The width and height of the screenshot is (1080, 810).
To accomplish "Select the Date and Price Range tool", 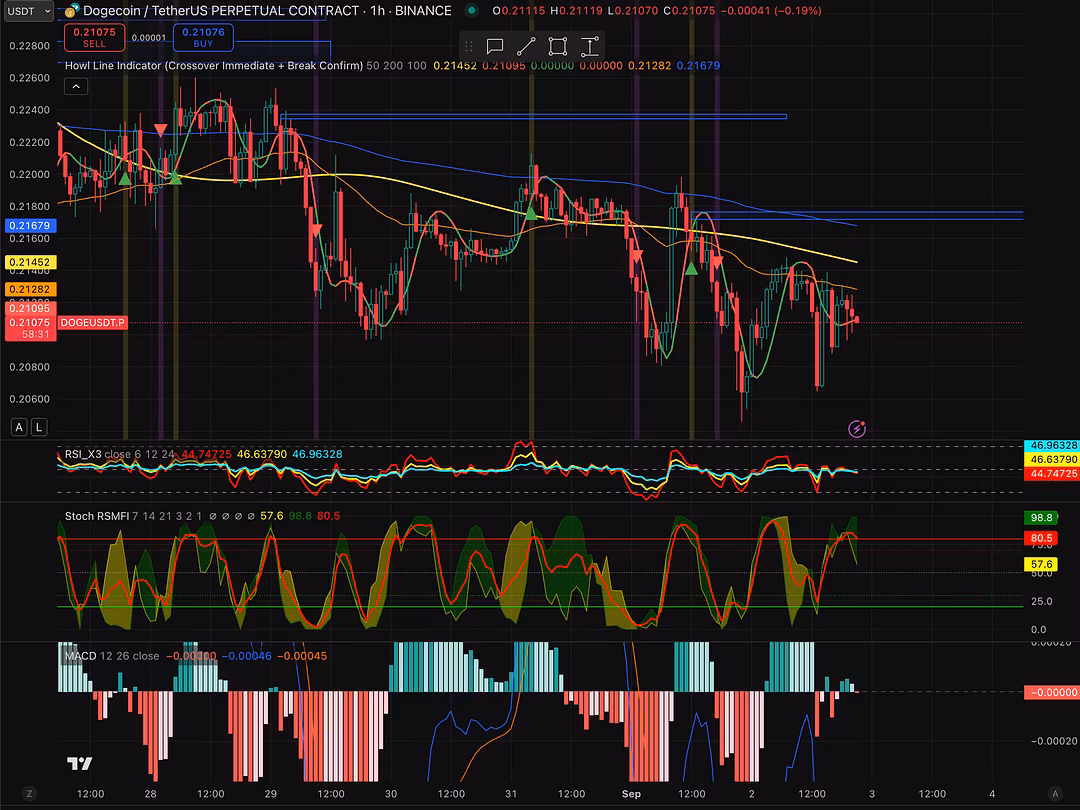I will coord(590,46).
